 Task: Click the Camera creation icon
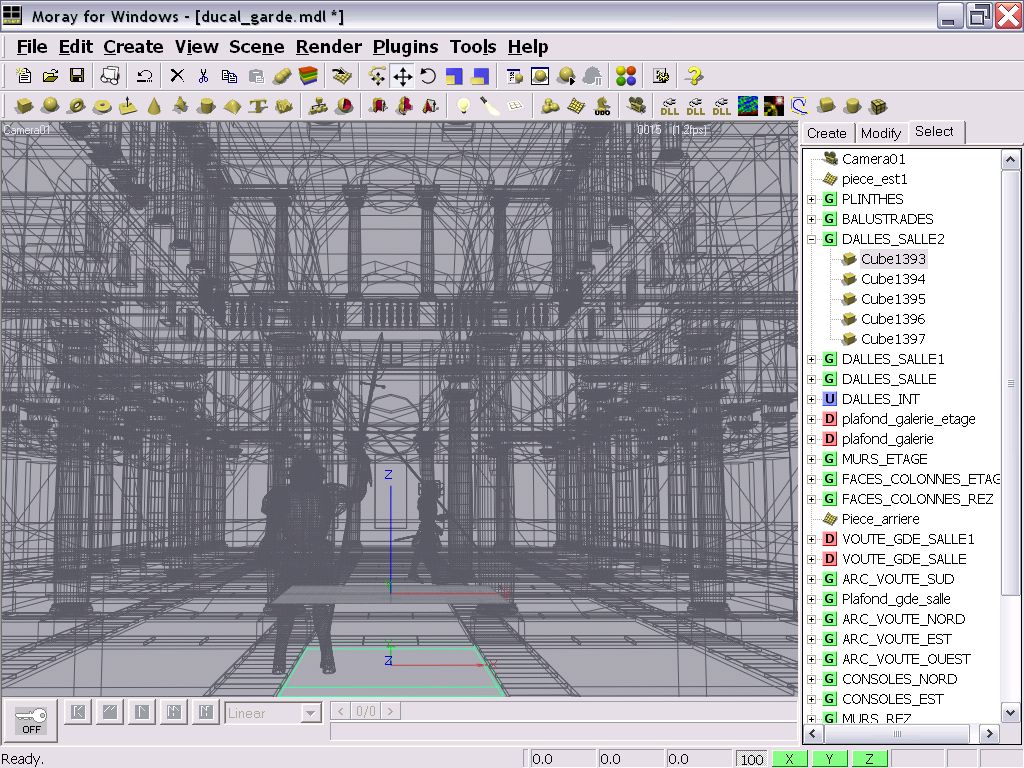(x=636, y=106)
